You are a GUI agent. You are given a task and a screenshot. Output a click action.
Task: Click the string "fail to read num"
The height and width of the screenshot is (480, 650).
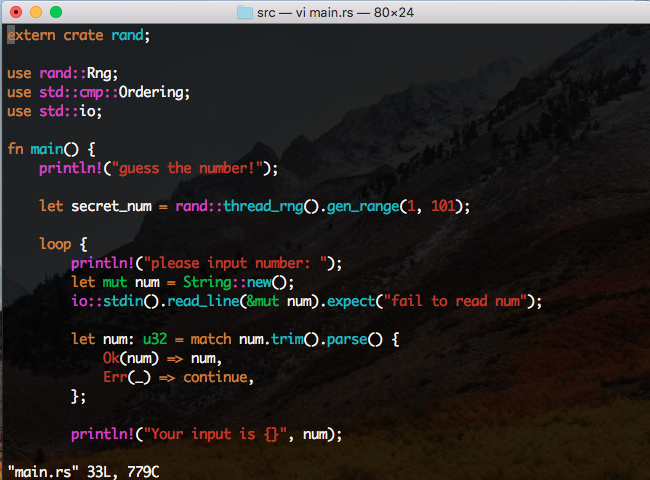455,301
